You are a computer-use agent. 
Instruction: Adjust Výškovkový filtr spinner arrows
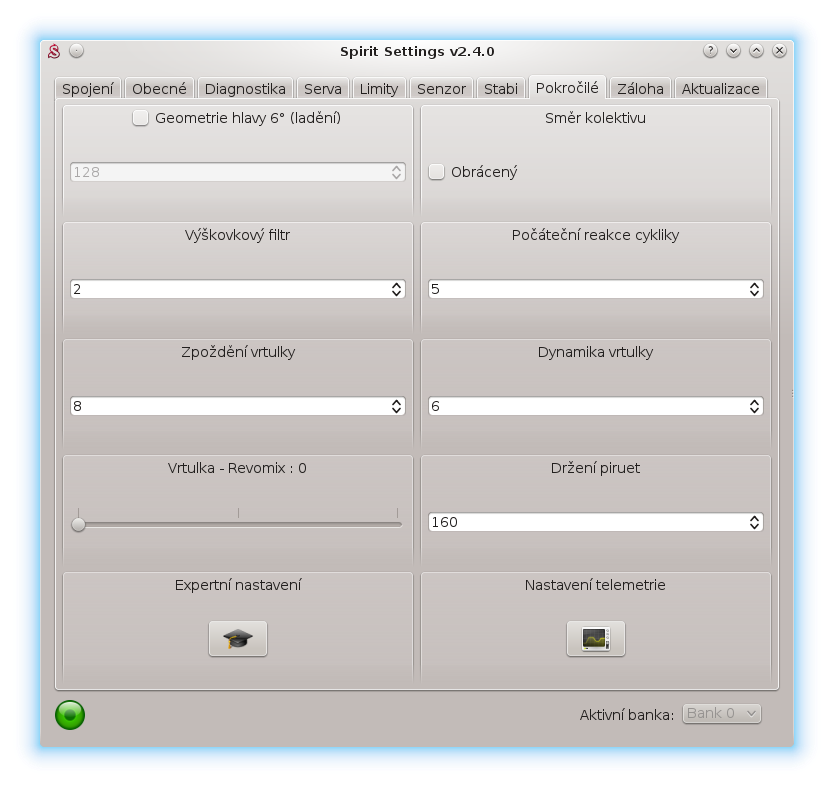[396, 289]
